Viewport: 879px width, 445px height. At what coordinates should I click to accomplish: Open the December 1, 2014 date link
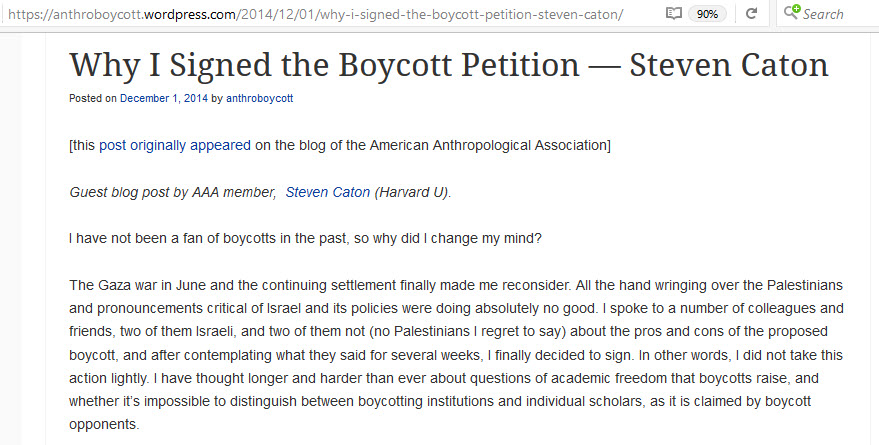(162, 98)
